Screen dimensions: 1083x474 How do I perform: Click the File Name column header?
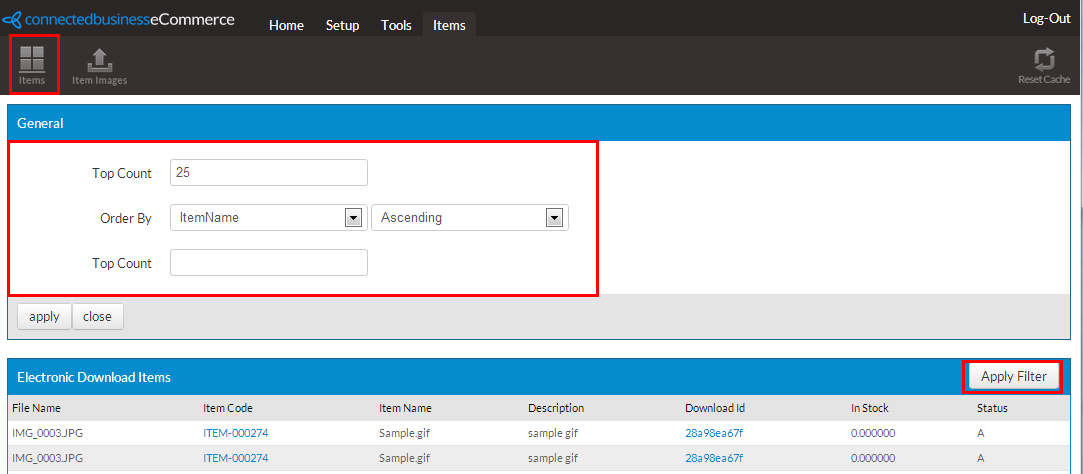37,408
